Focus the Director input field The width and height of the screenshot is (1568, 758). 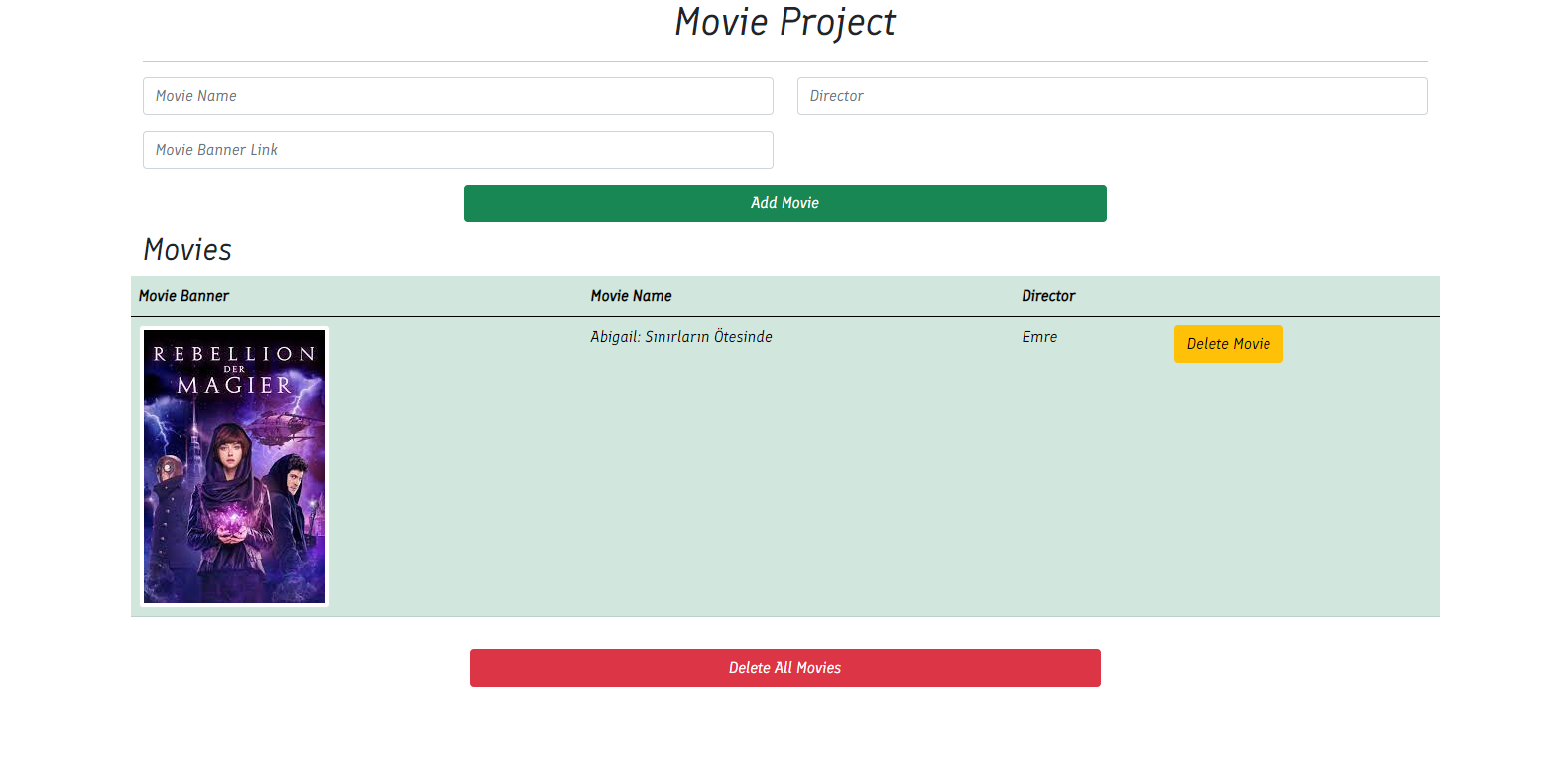click(x=1112, y=96)
